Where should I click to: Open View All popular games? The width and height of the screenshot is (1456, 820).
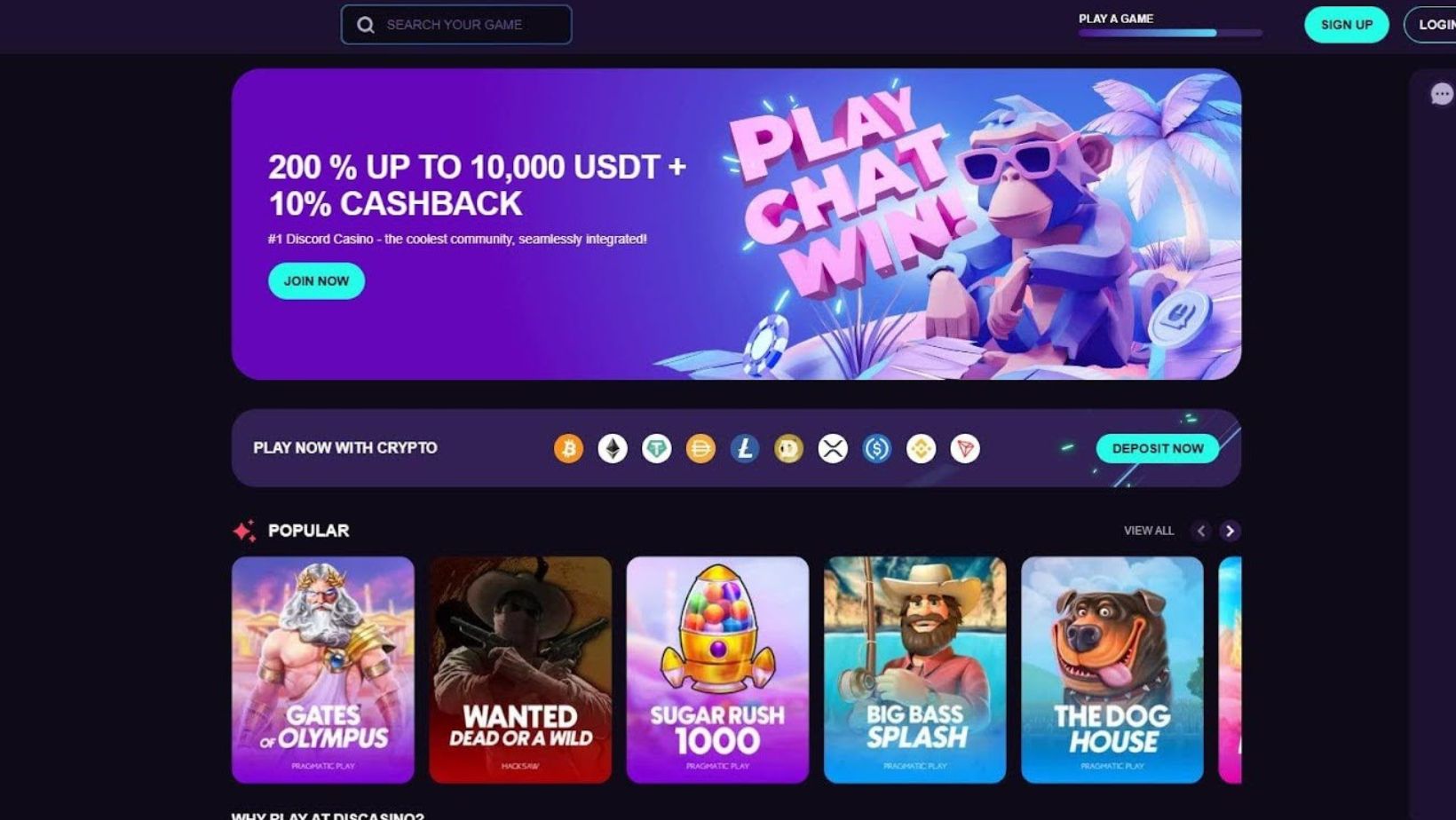[1149, 531]
